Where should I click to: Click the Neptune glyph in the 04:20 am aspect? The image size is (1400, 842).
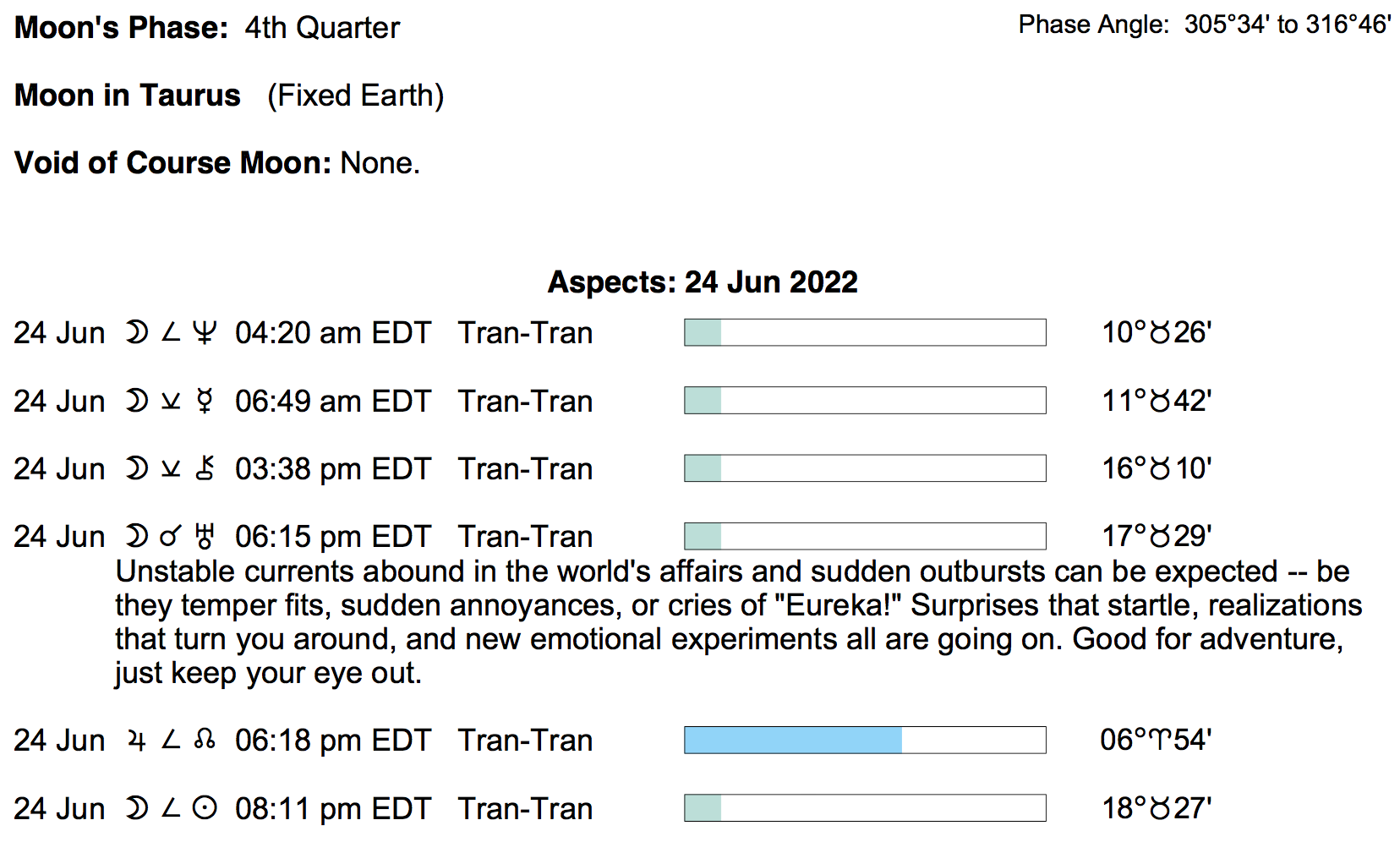pos(204,333)
